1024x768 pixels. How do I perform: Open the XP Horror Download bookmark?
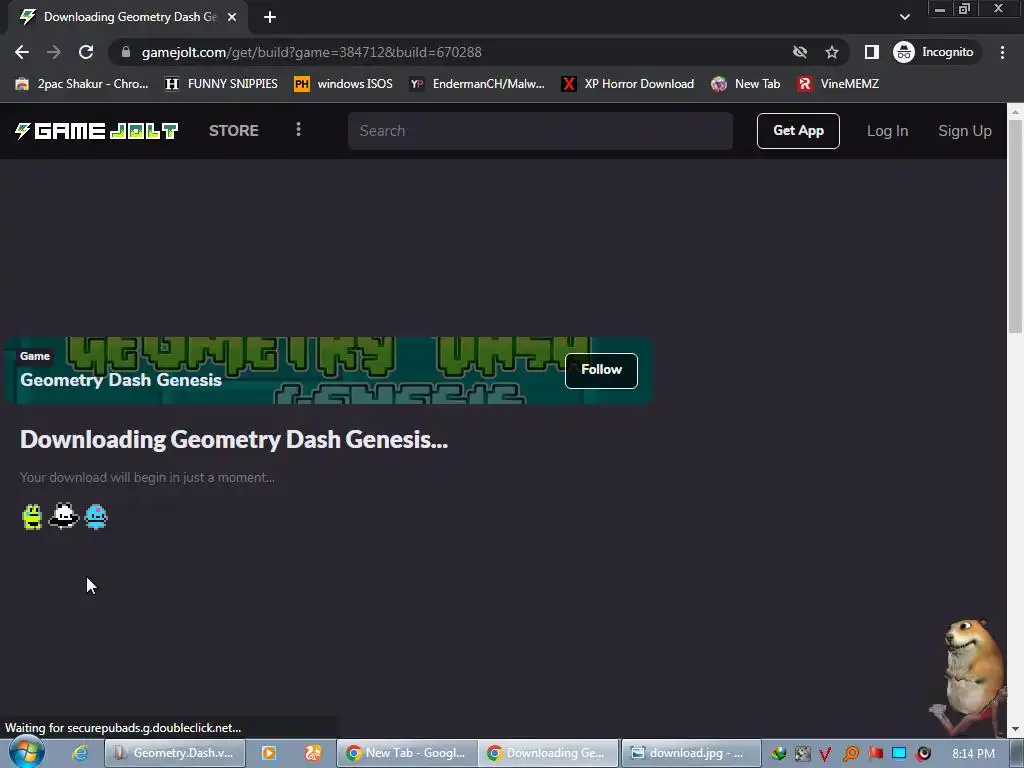(x=628, y=84)
